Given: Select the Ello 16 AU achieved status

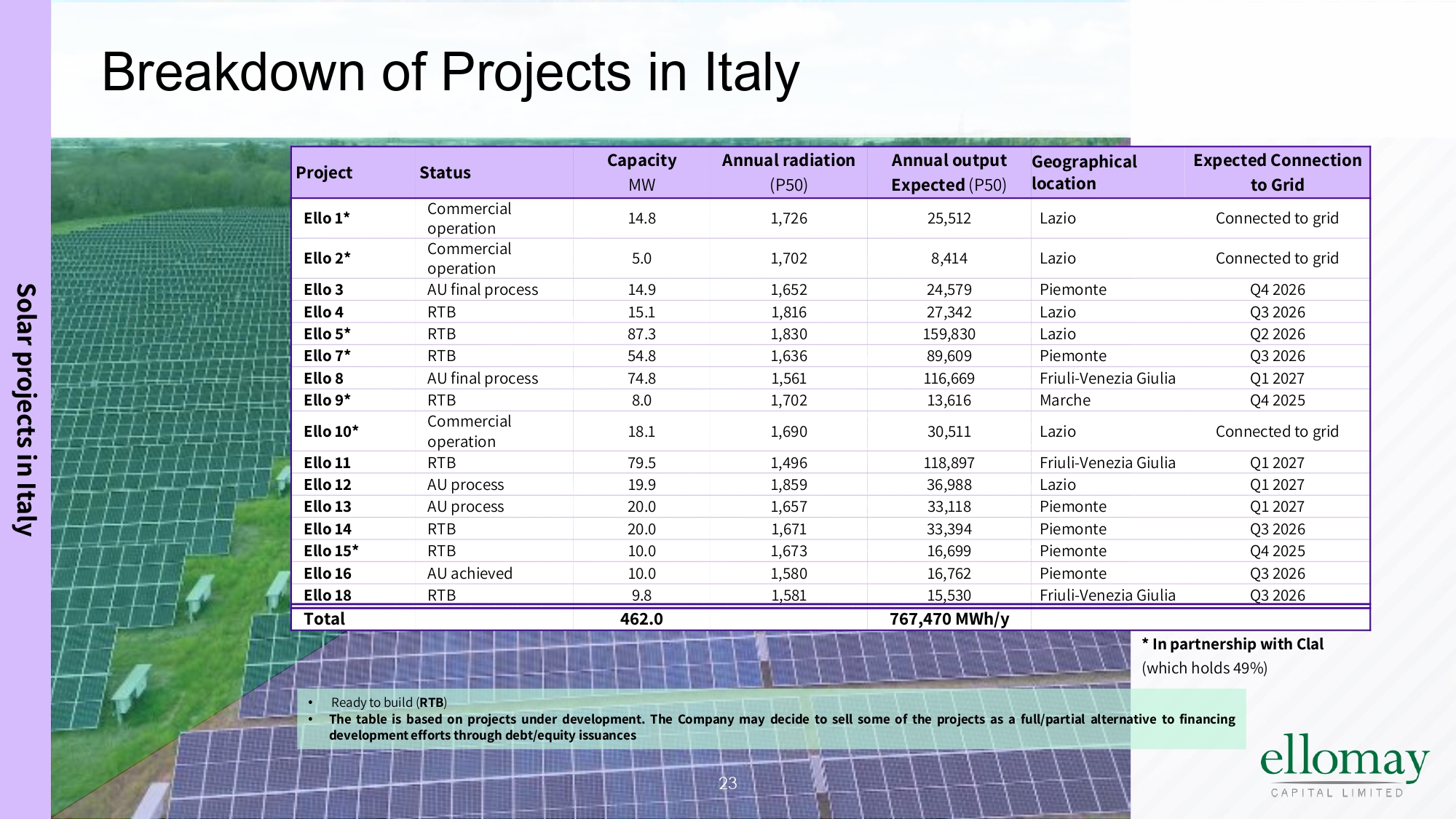Looking at the screenshot, I should (470, 574).
